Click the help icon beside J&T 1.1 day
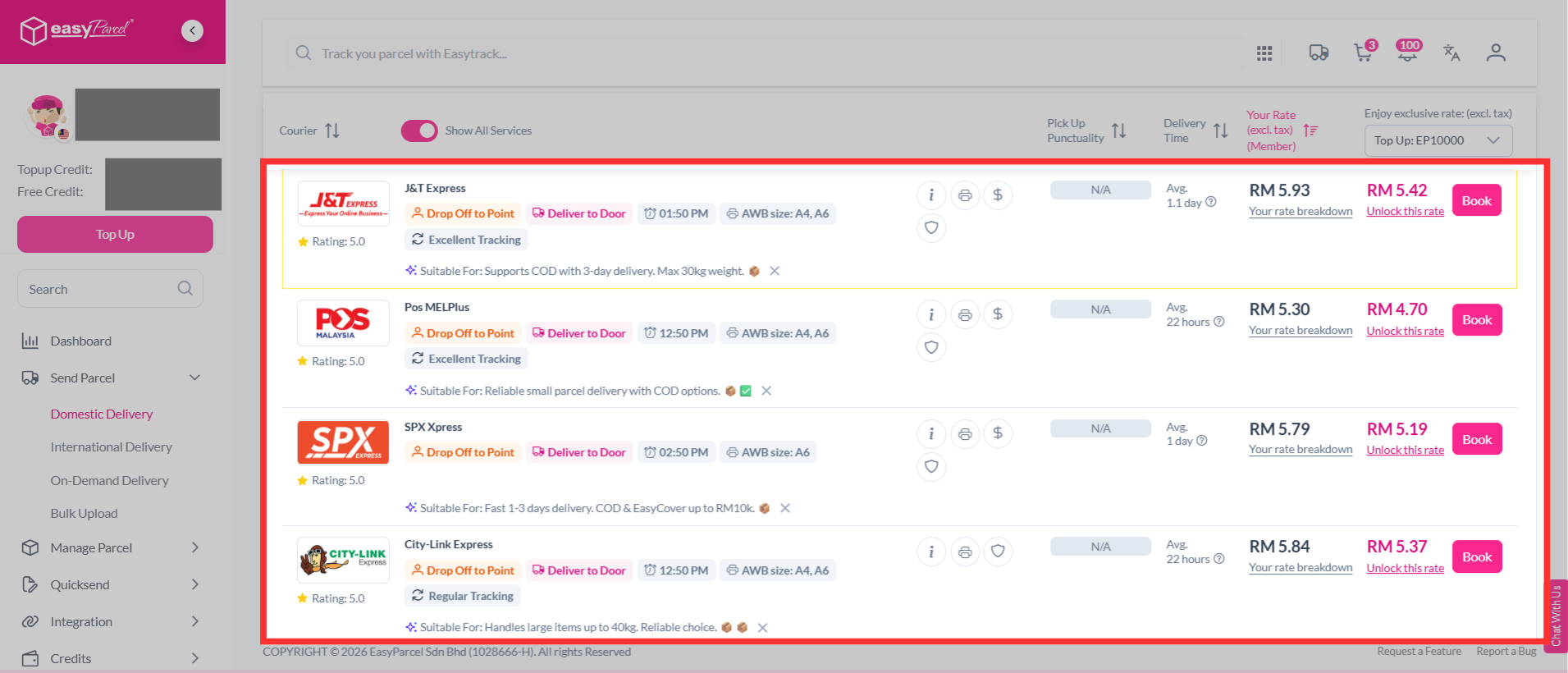The image size is (1568, 673). (1211, 202)
